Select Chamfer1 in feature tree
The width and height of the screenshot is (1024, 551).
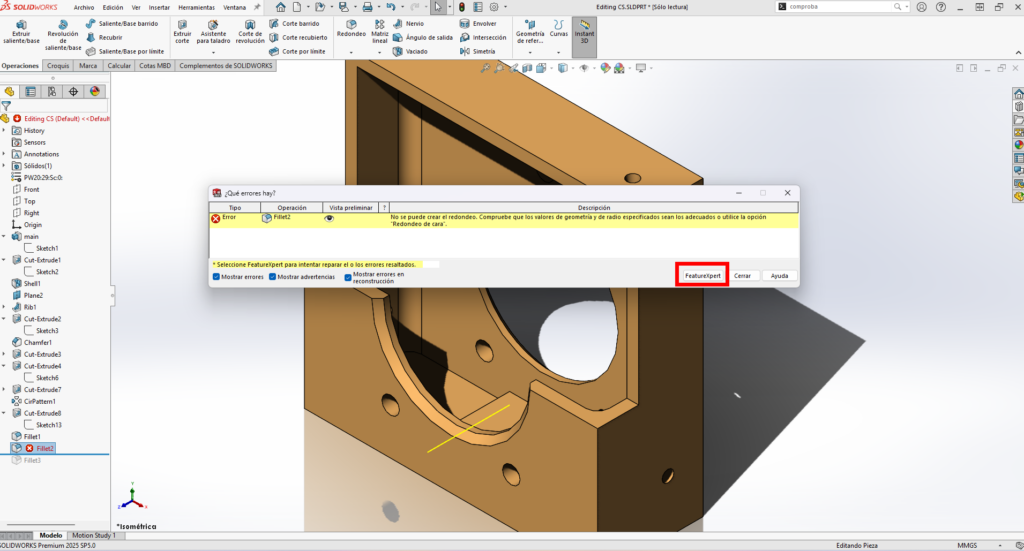click(37, 342)
